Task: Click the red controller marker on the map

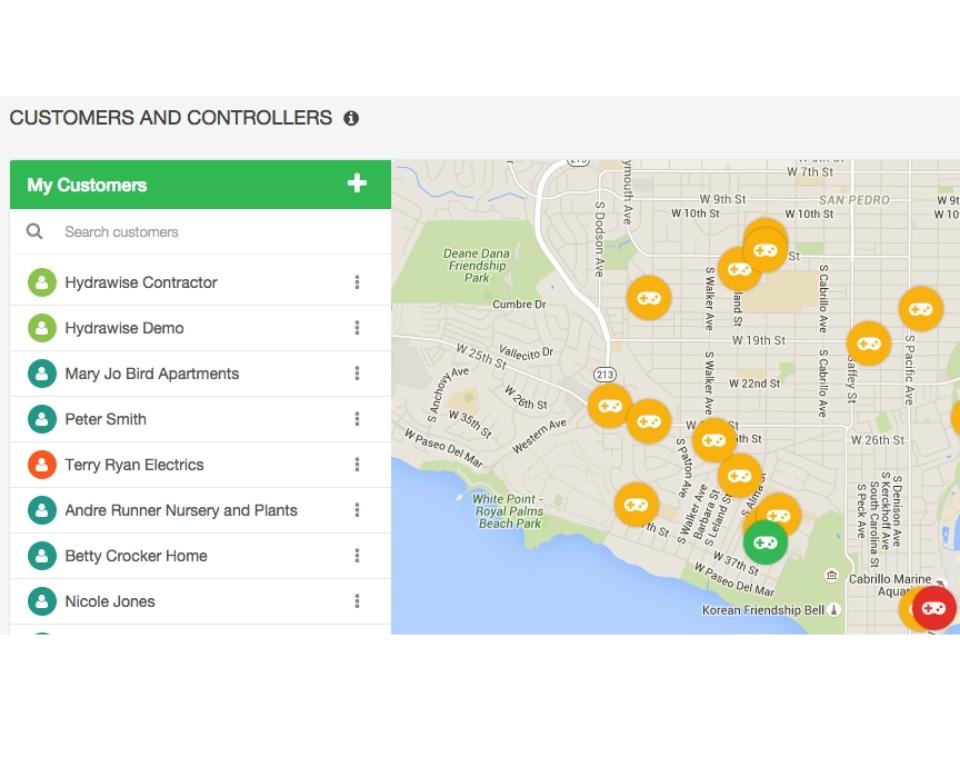Action: click(934, 607)
